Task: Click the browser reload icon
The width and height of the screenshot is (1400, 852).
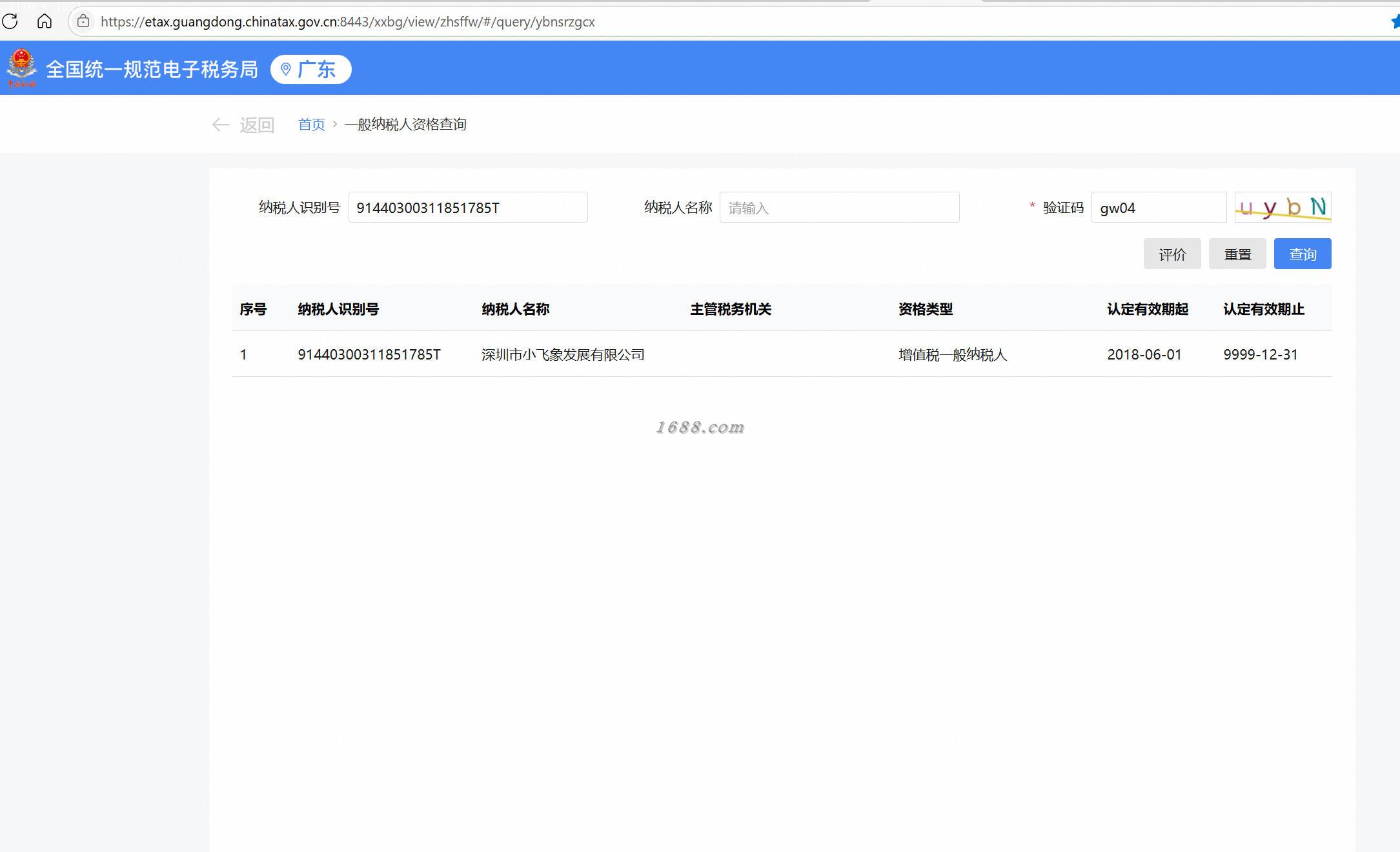Action: [10, 21]
